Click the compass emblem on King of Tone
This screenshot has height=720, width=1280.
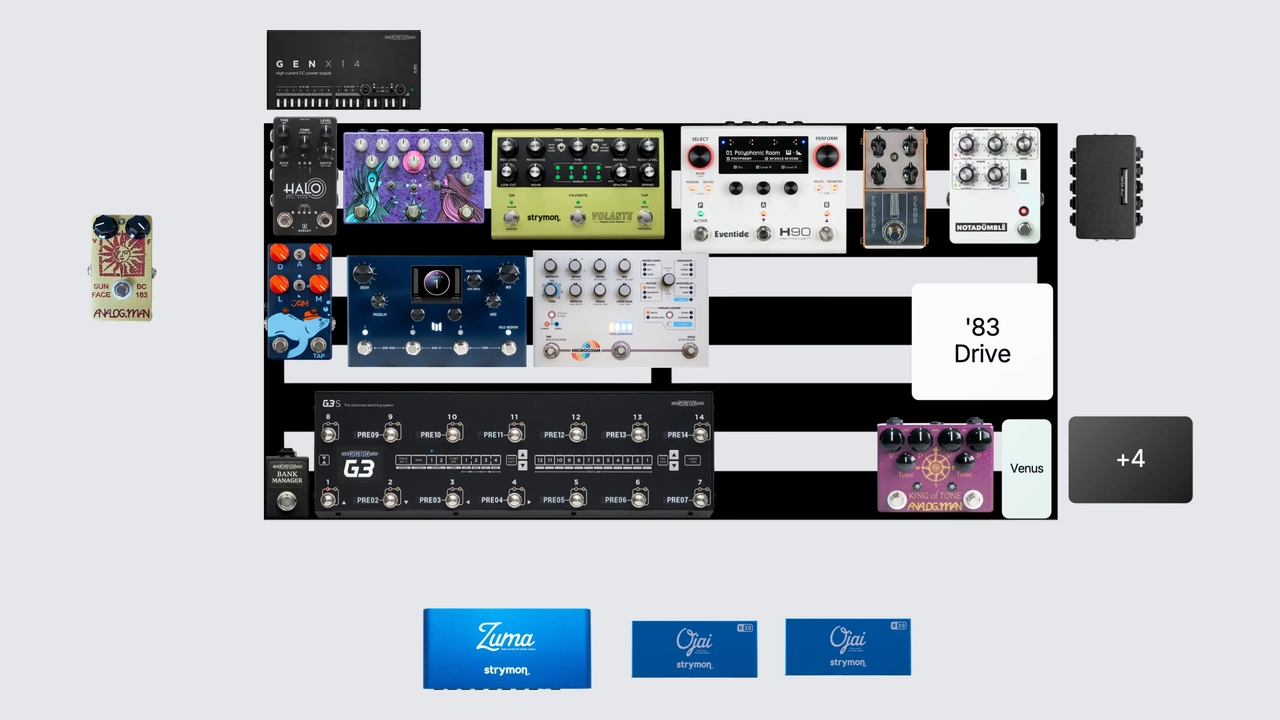[935, 468]
